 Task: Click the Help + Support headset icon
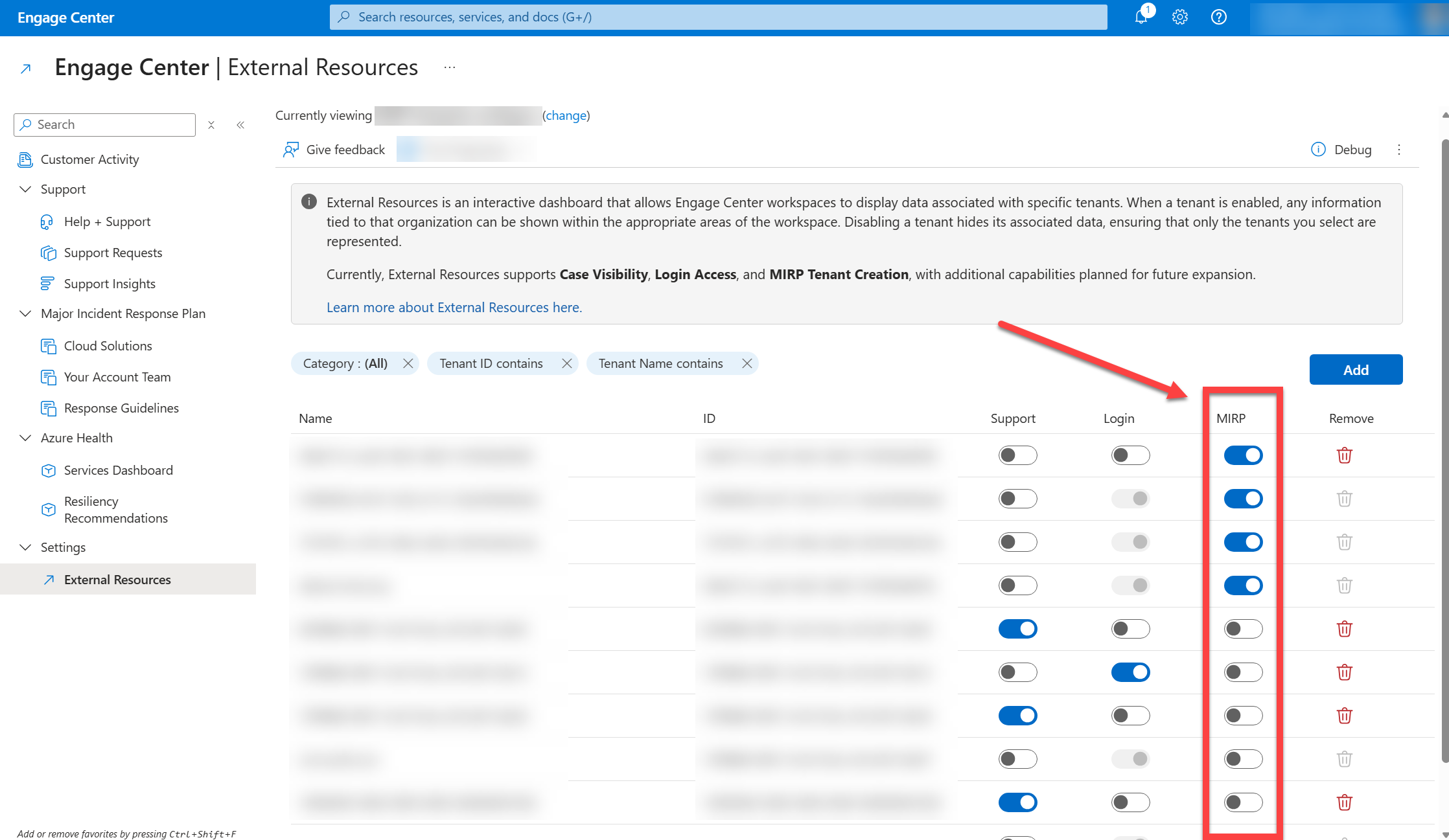(47, 222)
